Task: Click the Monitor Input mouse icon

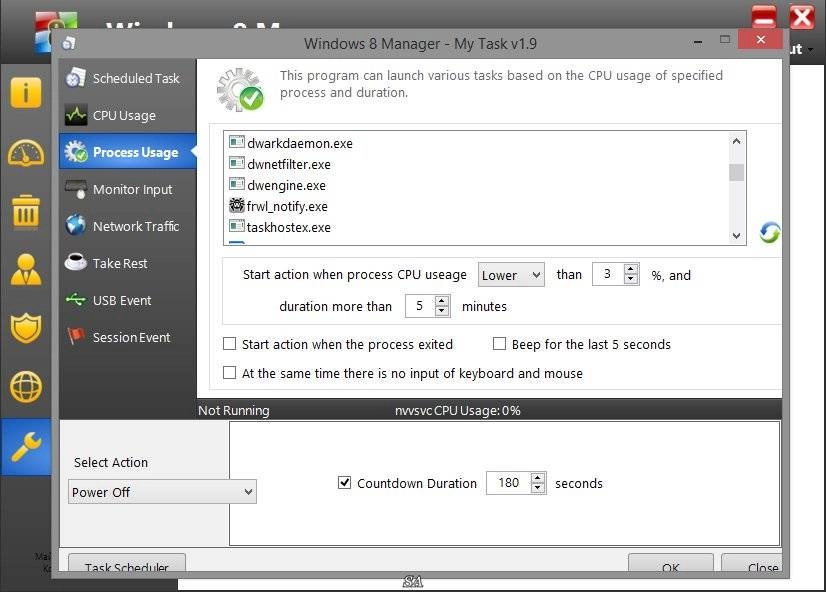Action: [x=76, y=189]
